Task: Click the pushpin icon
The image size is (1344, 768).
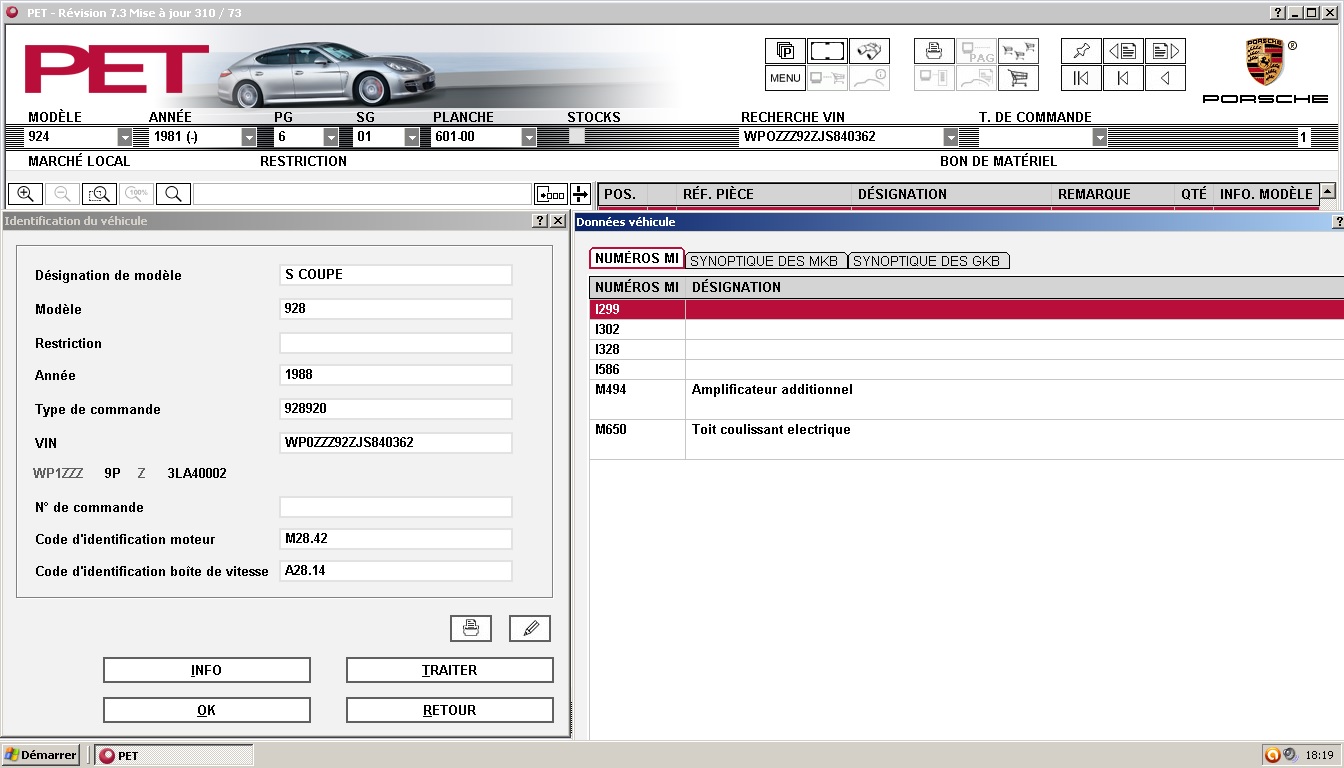Action: [x=1081, y=51]
